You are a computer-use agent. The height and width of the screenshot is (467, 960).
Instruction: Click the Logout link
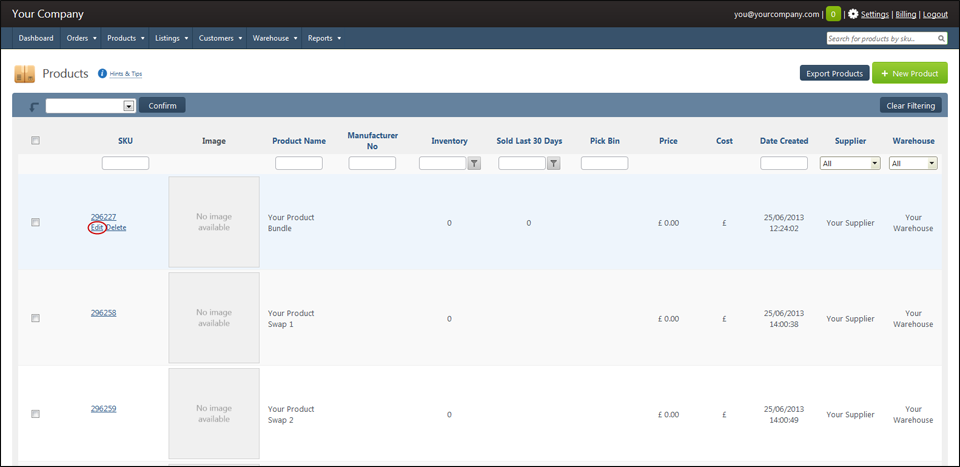tap(935, 14)
